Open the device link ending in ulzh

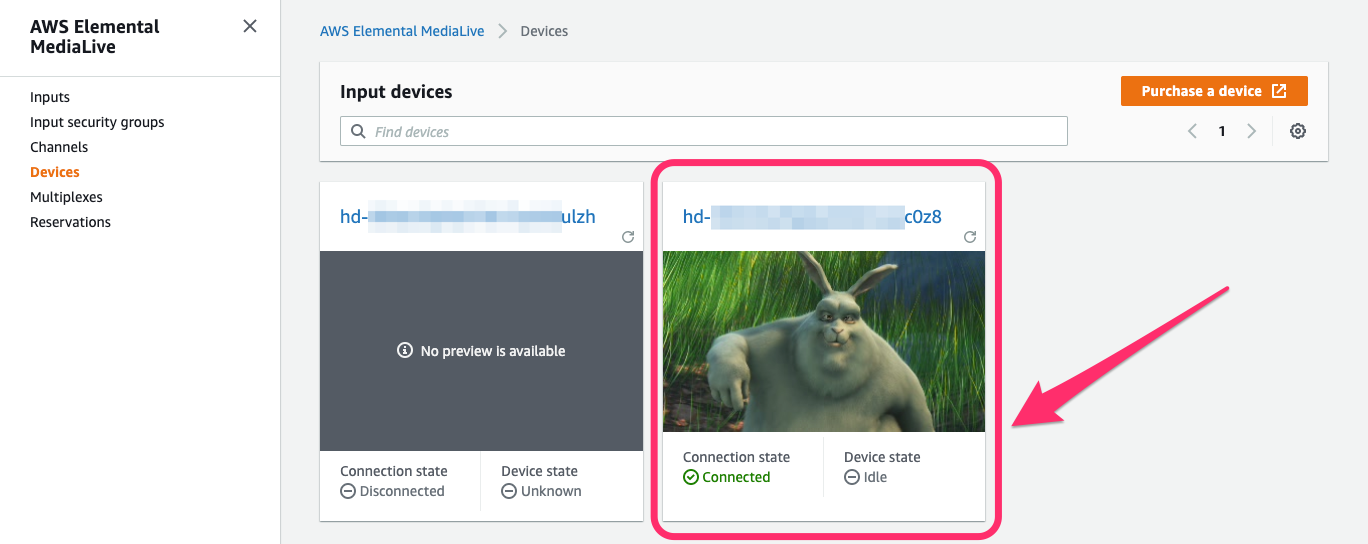(467, 216)
